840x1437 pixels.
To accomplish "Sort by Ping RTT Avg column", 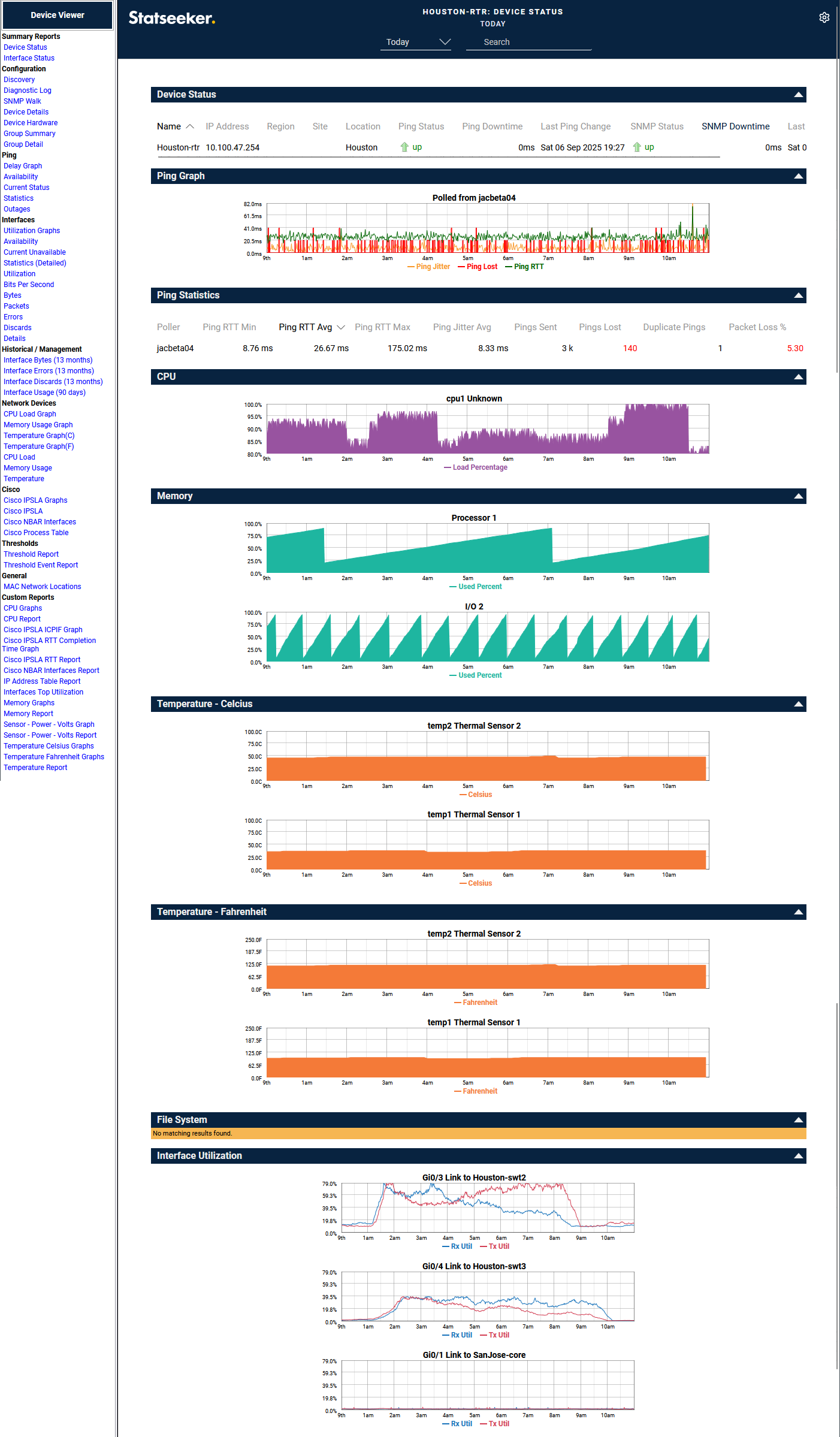I will click(306, 327).
